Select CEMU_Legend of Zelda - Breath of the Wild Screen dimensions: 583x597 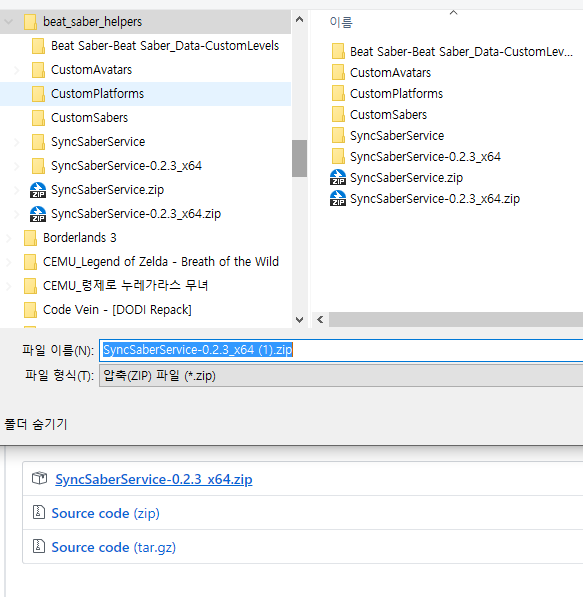click(161, 262)
